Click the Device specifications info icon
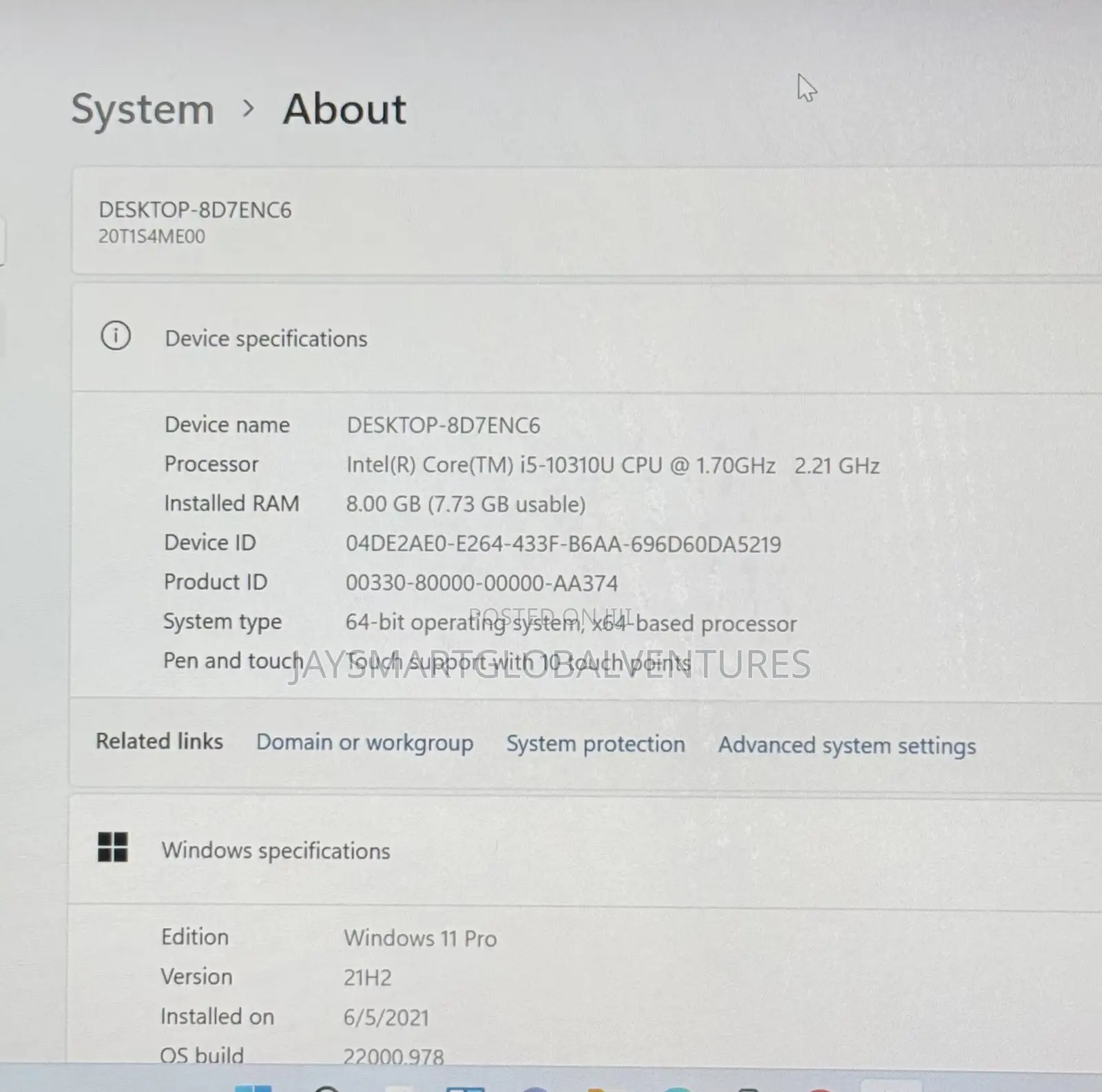 point(116,336)
